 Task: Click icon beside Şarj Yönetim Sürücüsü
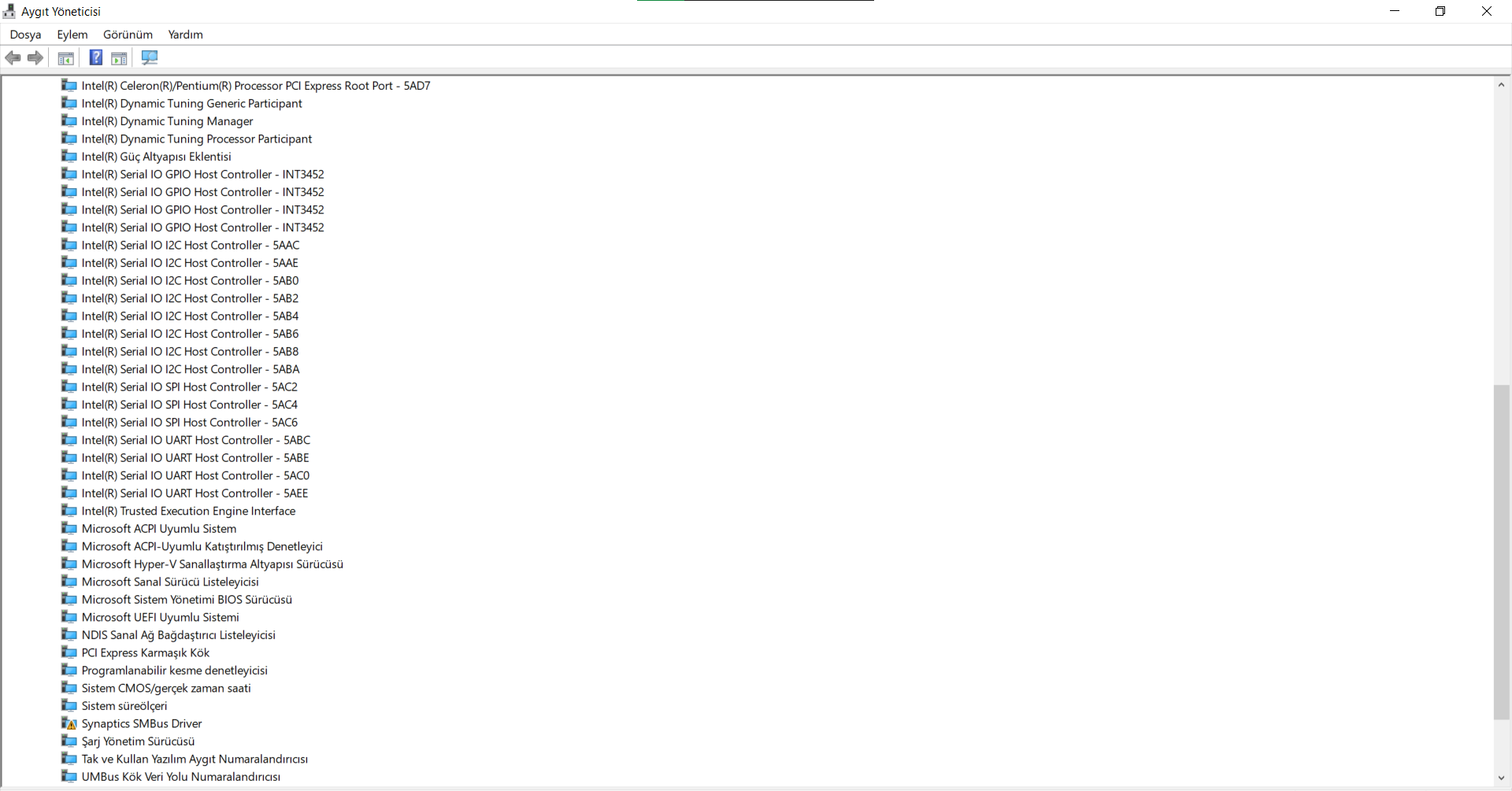(69, 741)
